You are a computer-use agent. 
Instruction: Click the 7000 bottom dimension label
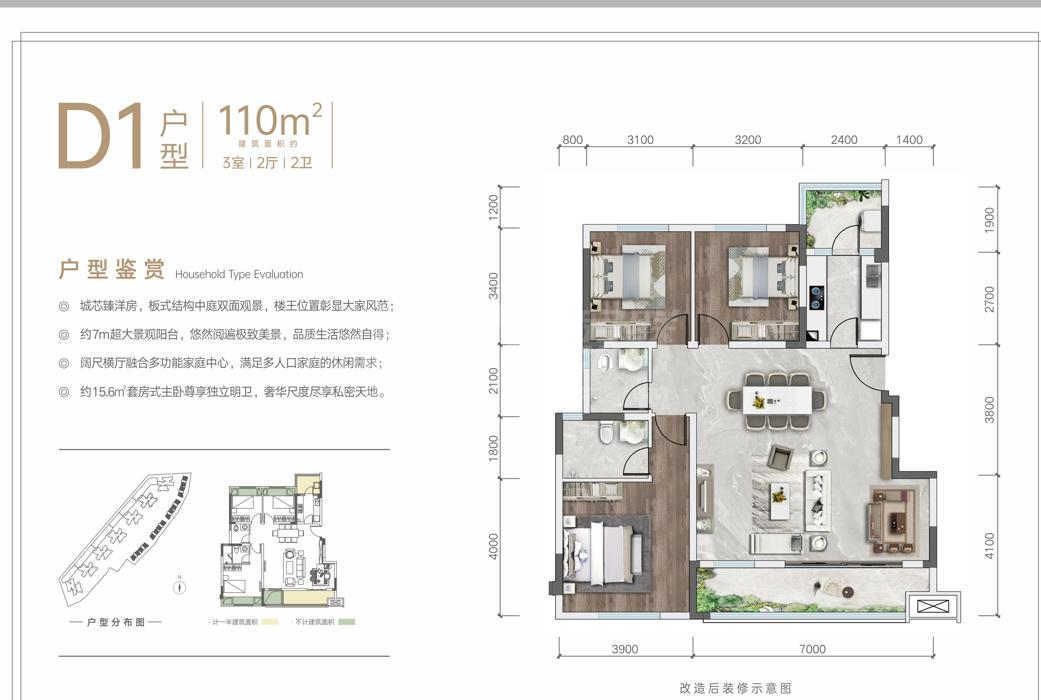point(813,649)
